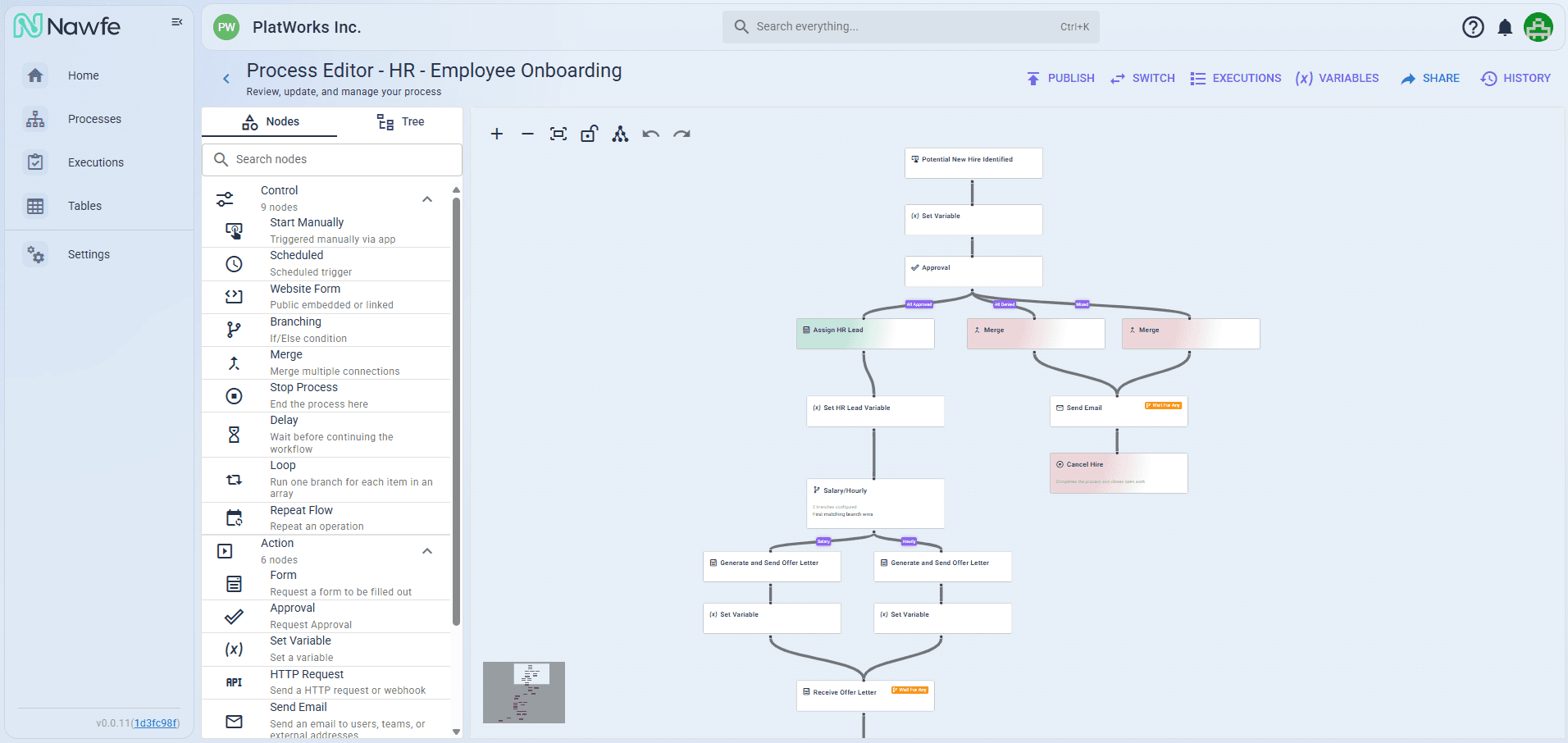1568x743 pixels.
Task: Select the Repeat Flow node icon
Action: tap(234, 518)
